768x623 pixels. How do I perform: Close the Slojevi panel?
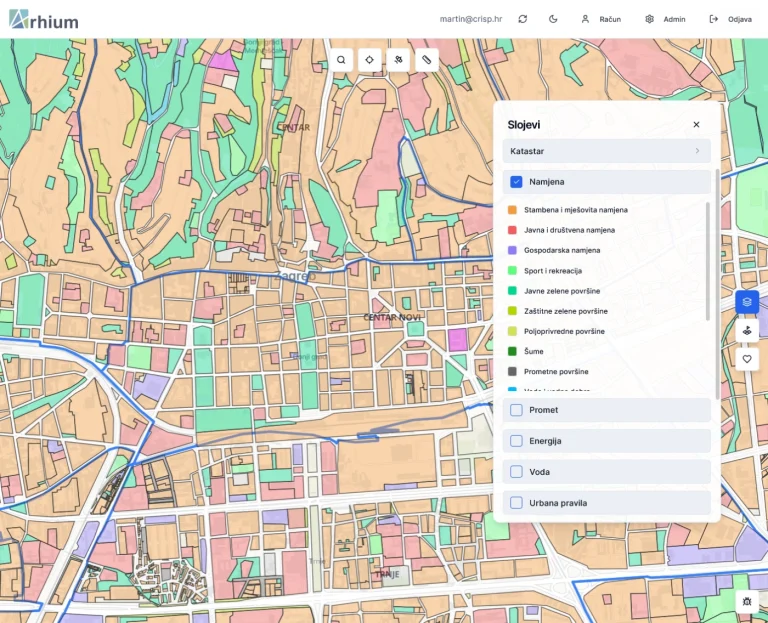click(696, 125)
